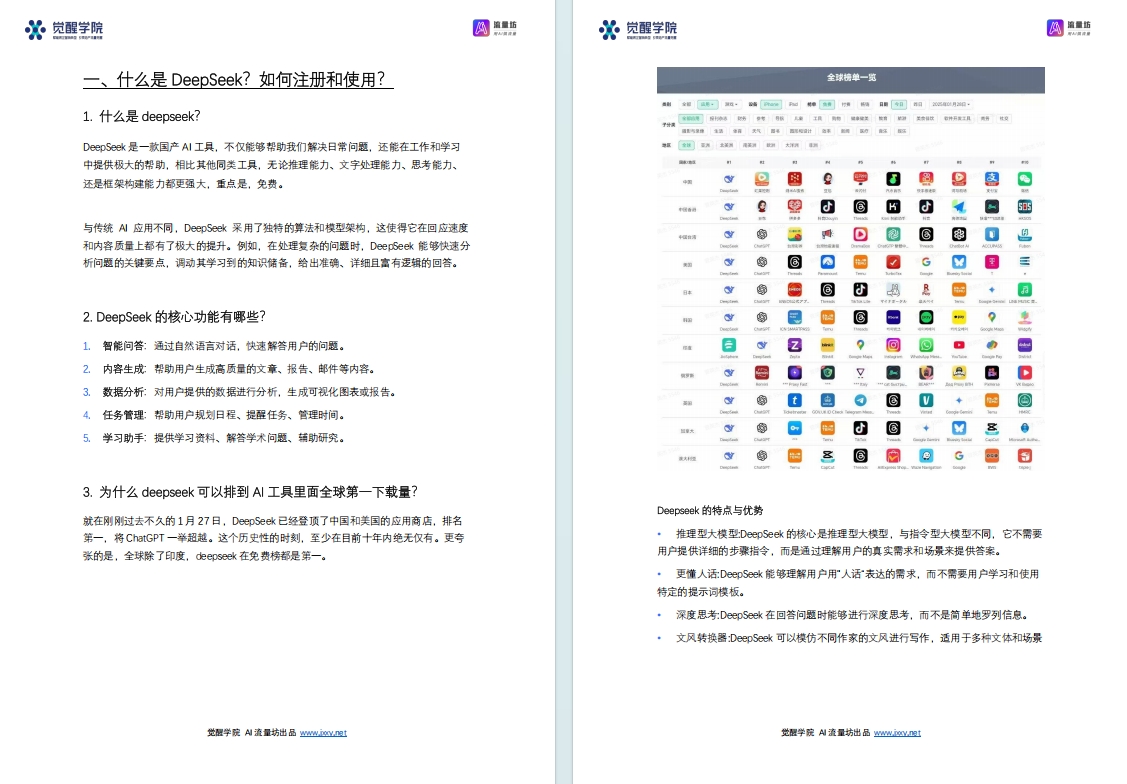Click the subheading 2. DeepSeek 的核心功能有哪些?
Viewport: 1127px width, 784px height.
[x=174, y=317]
